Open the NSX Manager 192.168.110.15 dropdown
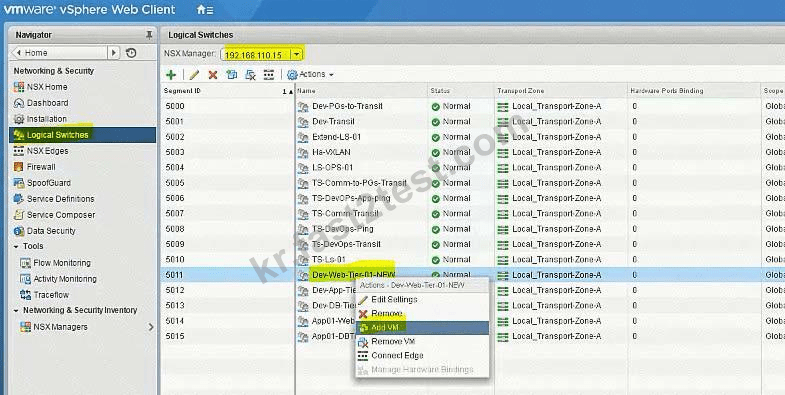 tap(297, 55)
